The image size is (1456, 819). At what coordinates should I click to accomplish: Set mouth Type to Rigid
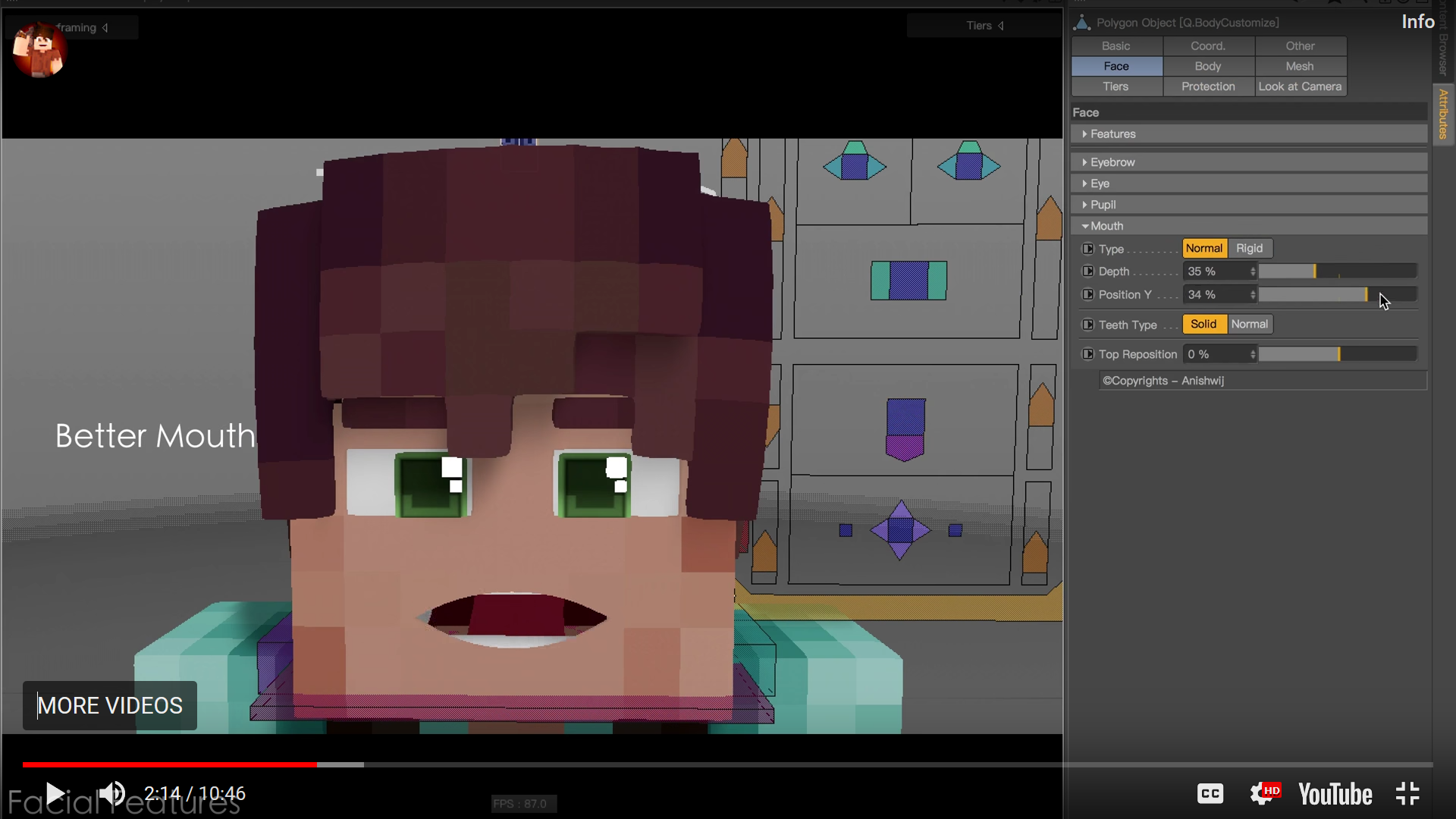[1250, 248]
